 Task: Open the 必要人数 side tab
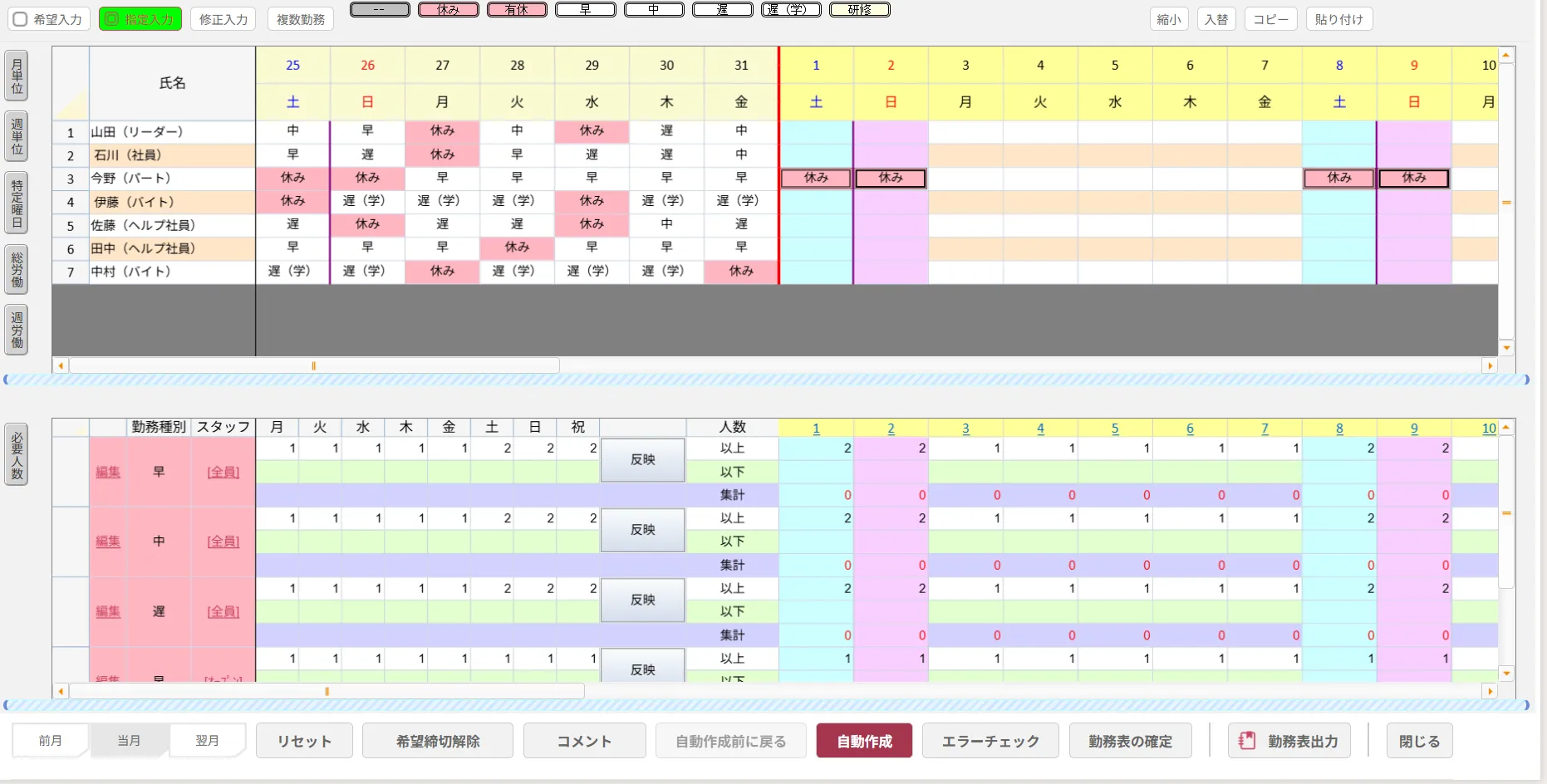(17, 455)
